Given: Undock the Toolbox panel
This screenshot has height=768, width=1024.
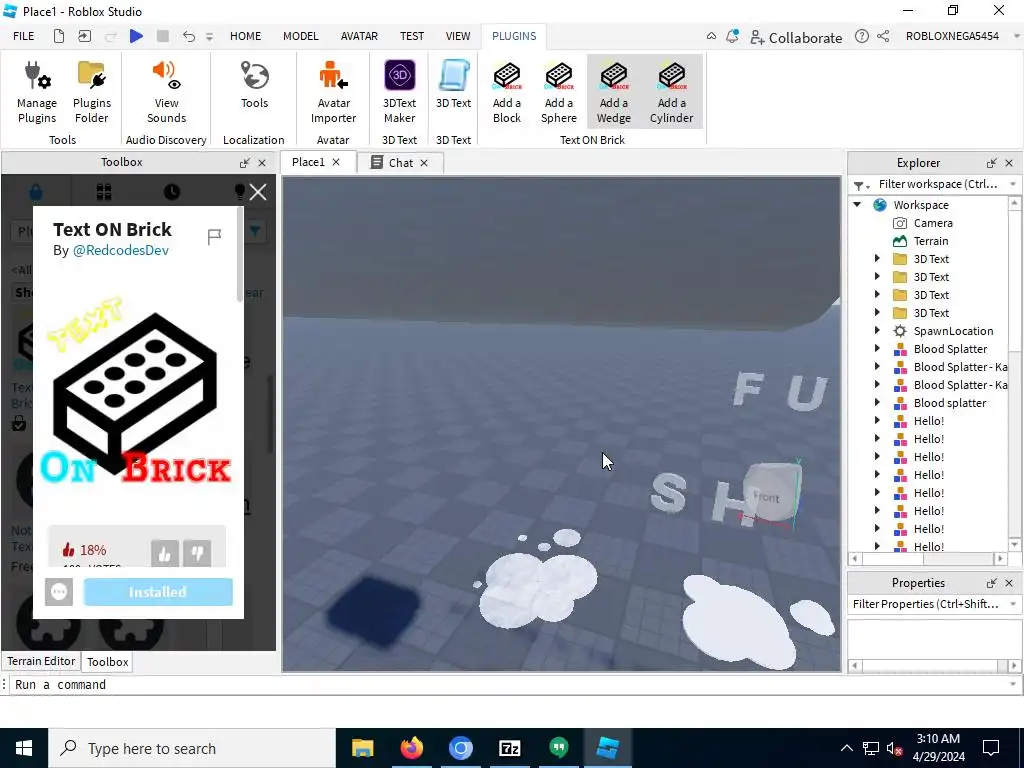Looking at the screenshot, I should tap(244, 163).
